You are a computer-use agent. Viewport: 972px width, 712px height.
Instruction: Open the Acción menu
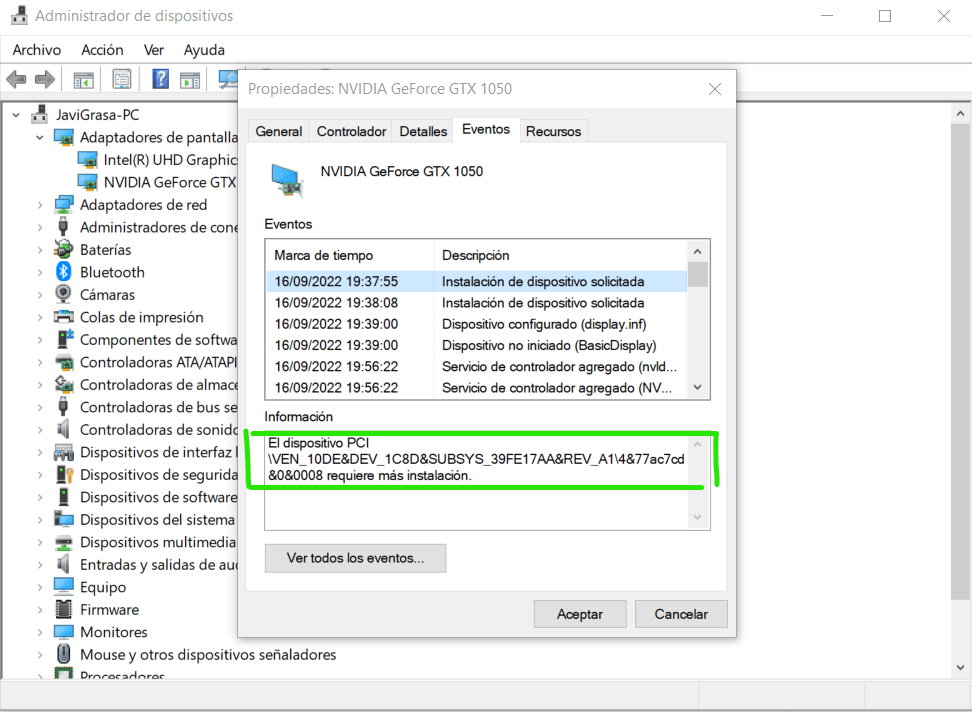point(102,49)
